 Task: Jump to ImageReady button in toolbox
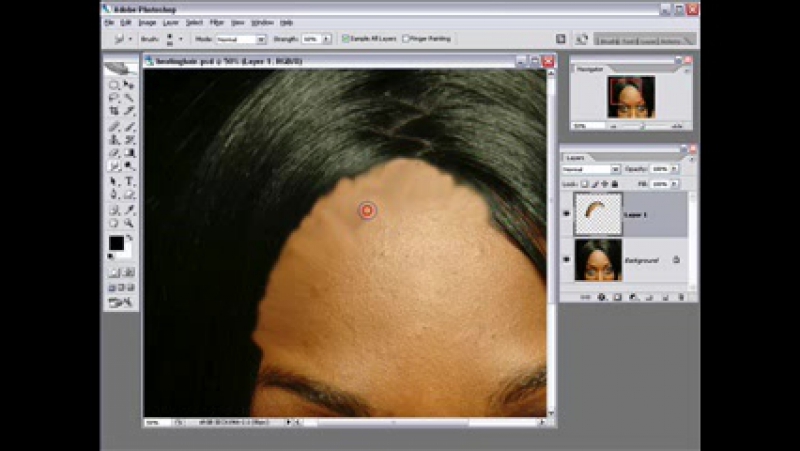click(121, 303)
